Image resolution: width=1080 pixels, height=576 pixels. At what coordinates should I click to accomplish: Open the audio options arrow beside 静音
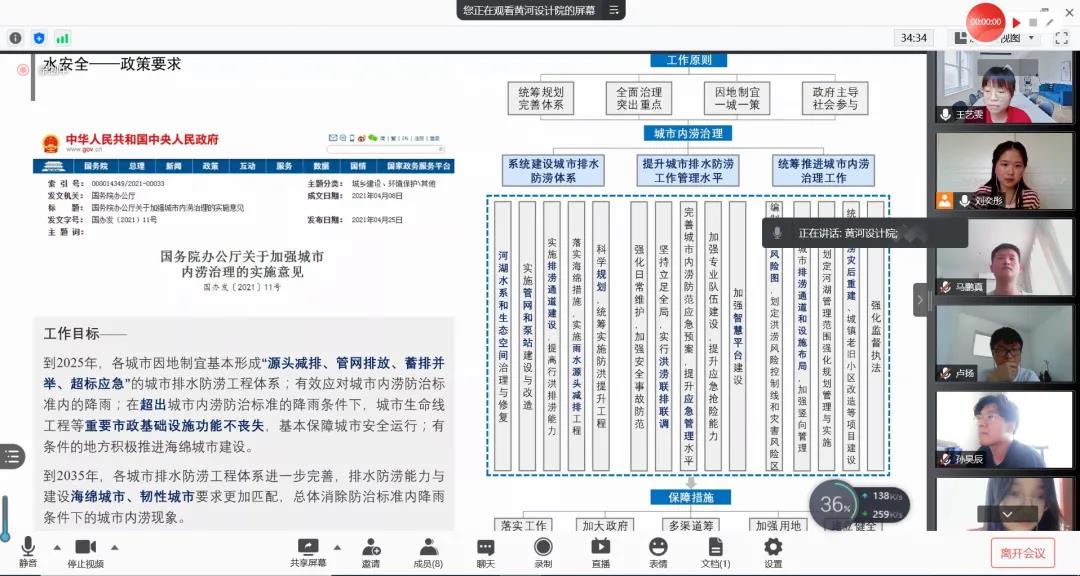[57, 548]
